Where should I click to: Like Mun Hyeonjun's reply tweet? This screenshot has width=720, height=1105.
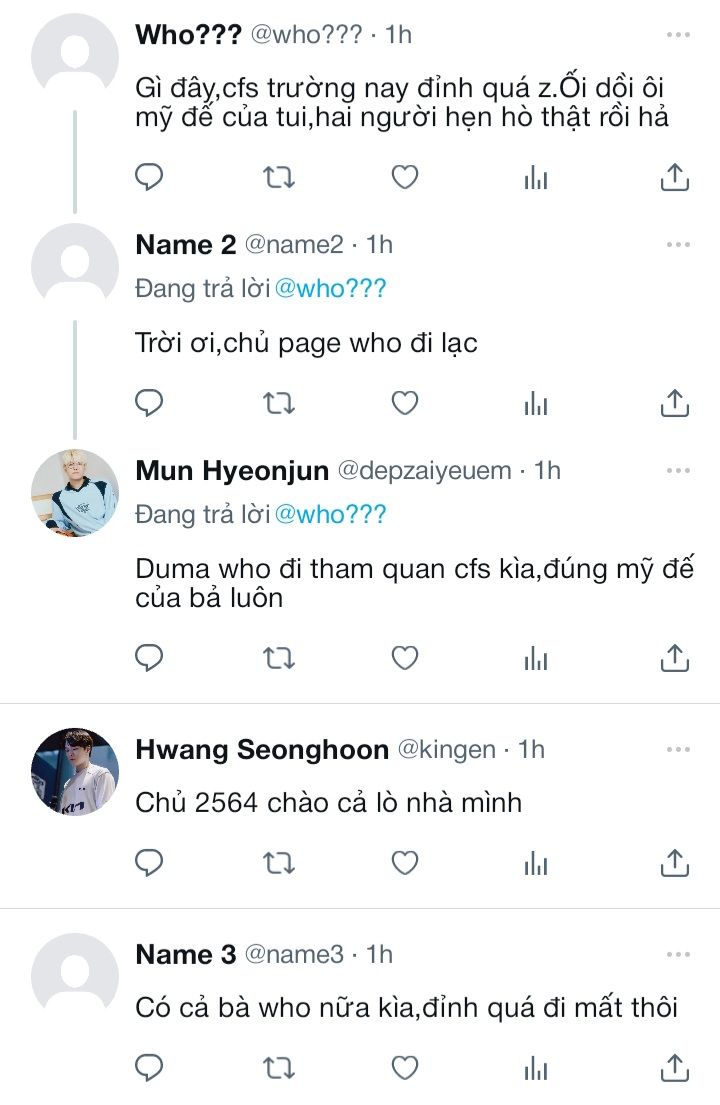(x=404, y=658)
